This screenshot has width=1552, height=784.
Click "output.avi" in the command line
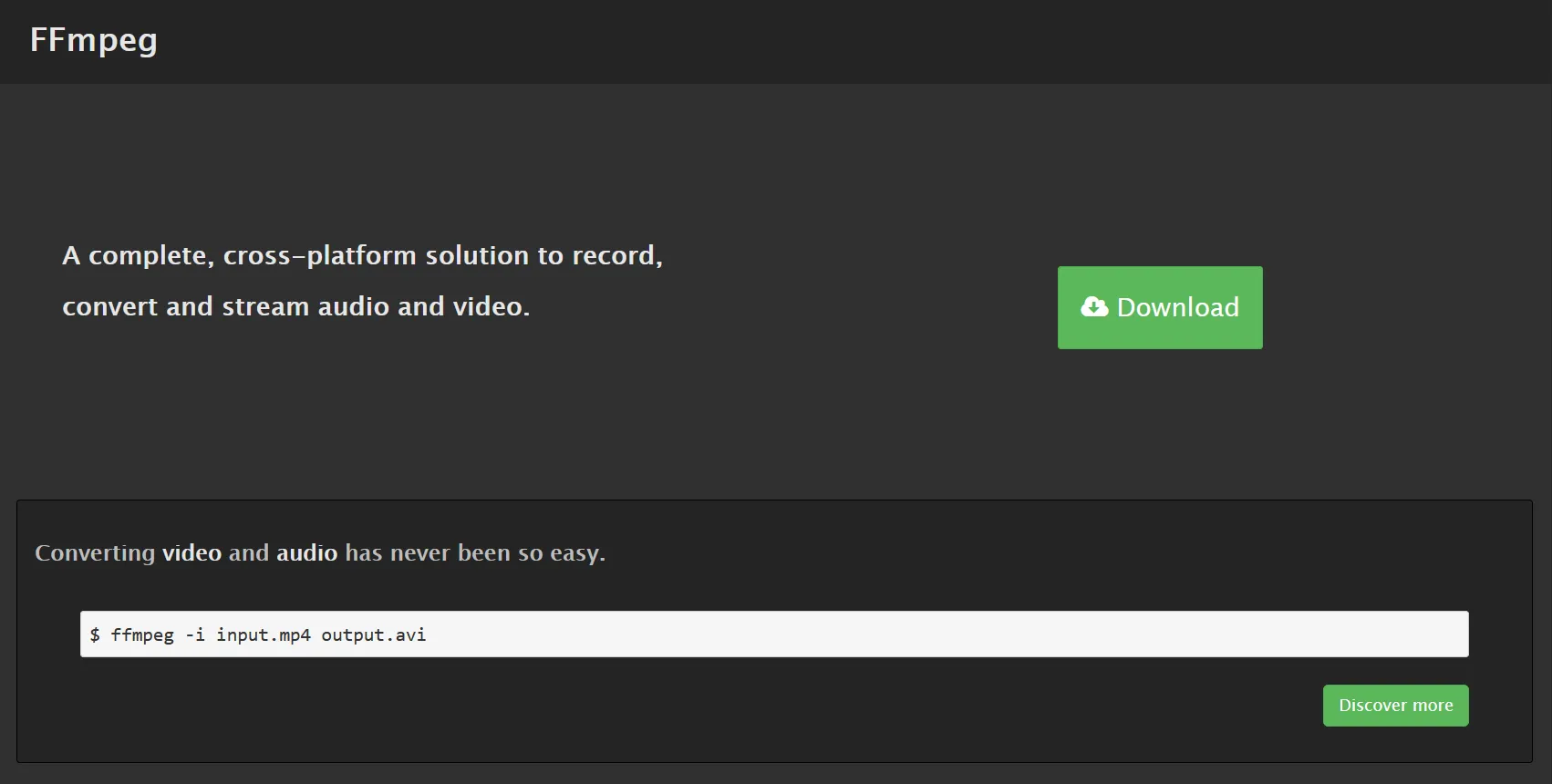373,635
